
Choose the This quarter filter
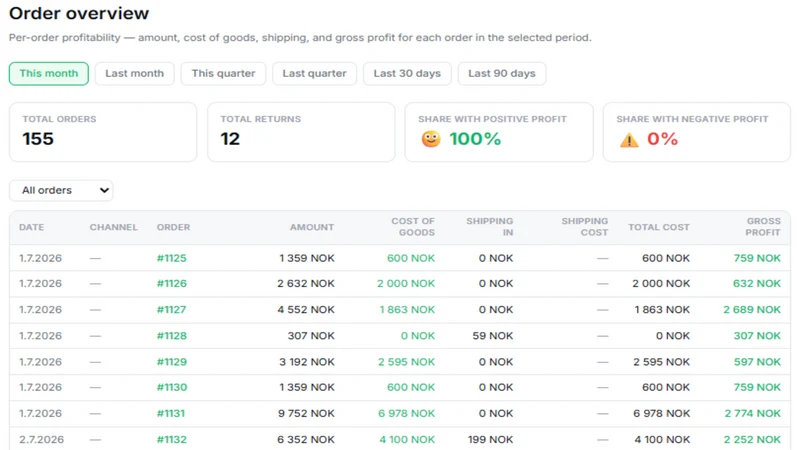pyautogui.click(x=223, y=73)
